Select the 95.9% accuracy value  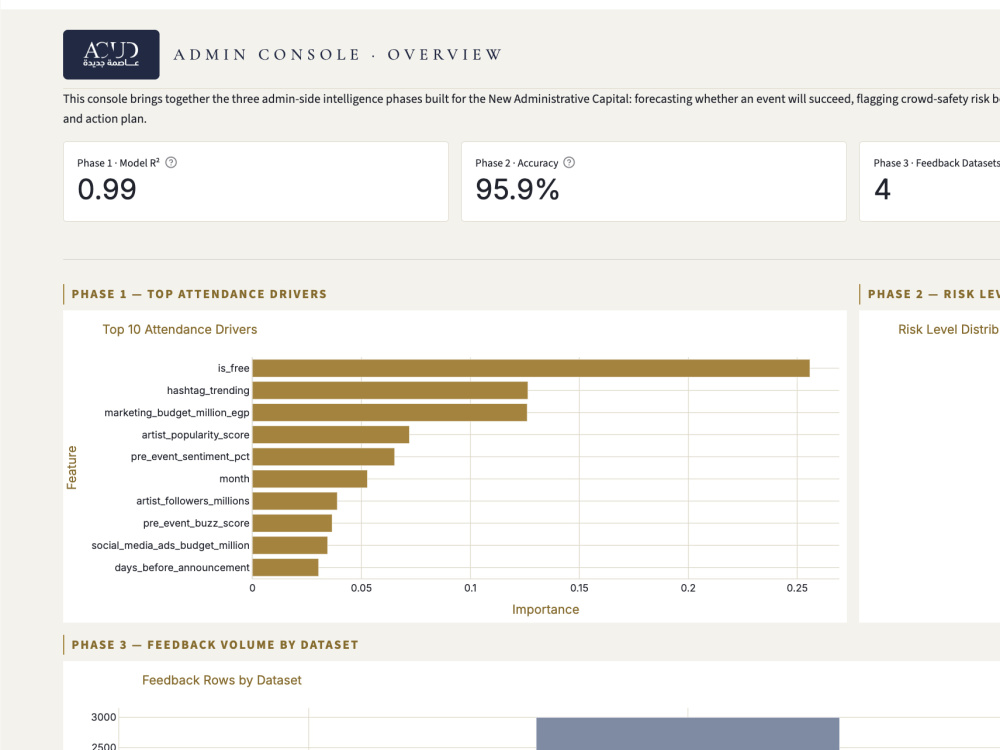coord(517,189)
